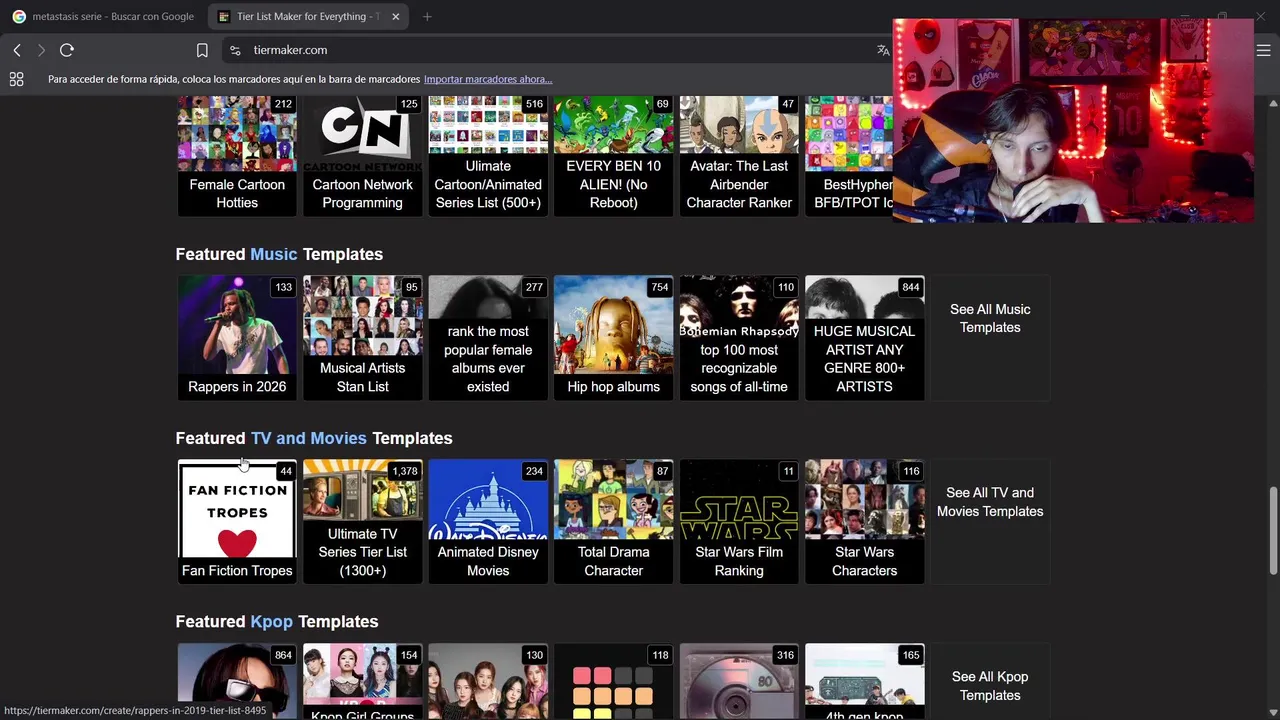Open the 4th gen kpop template
1280x720 pixels.
click(865, 682)
